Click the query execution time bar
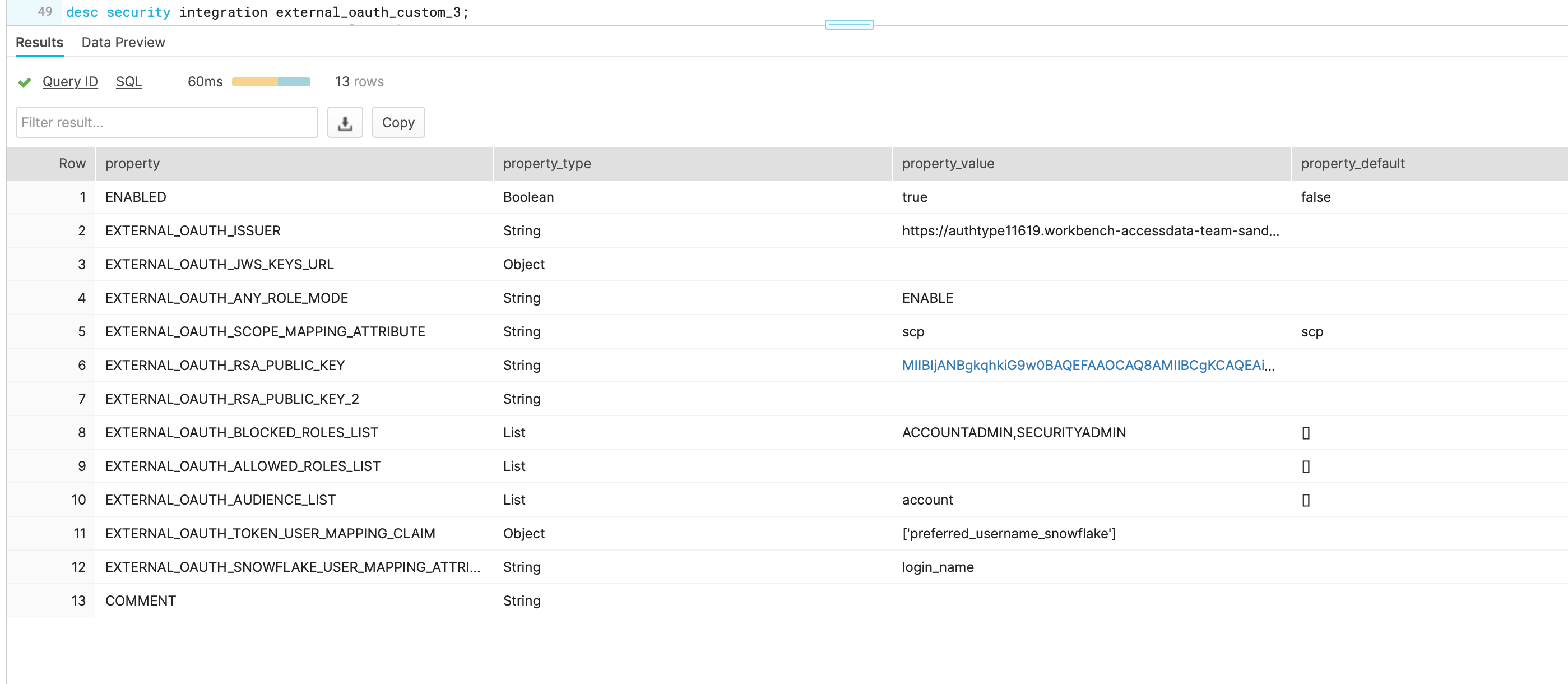1568x684 pixels. pyautogui.click(x=271, y=82)
